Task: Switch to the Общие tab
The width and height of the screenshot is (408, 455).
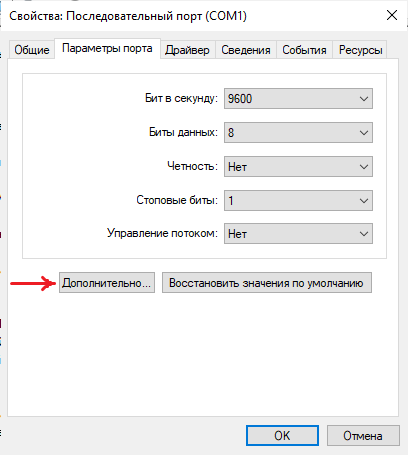Action: coord(32,50)
